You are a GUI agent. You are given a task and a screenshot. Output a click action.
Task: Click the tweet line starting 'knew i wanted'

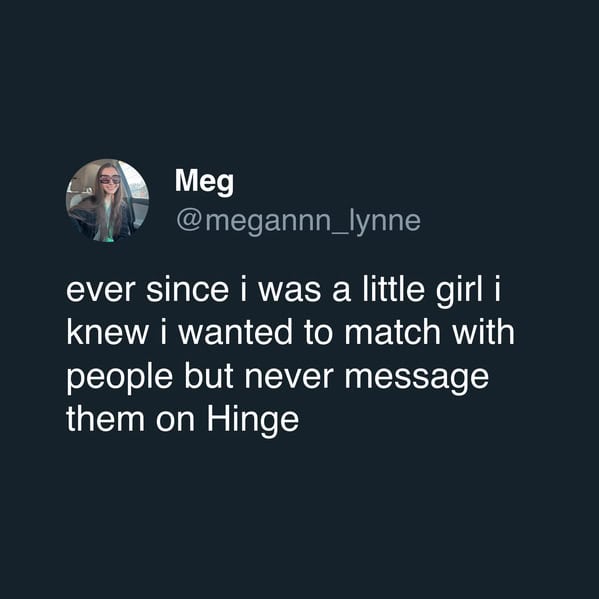click(x=291, y=333)
